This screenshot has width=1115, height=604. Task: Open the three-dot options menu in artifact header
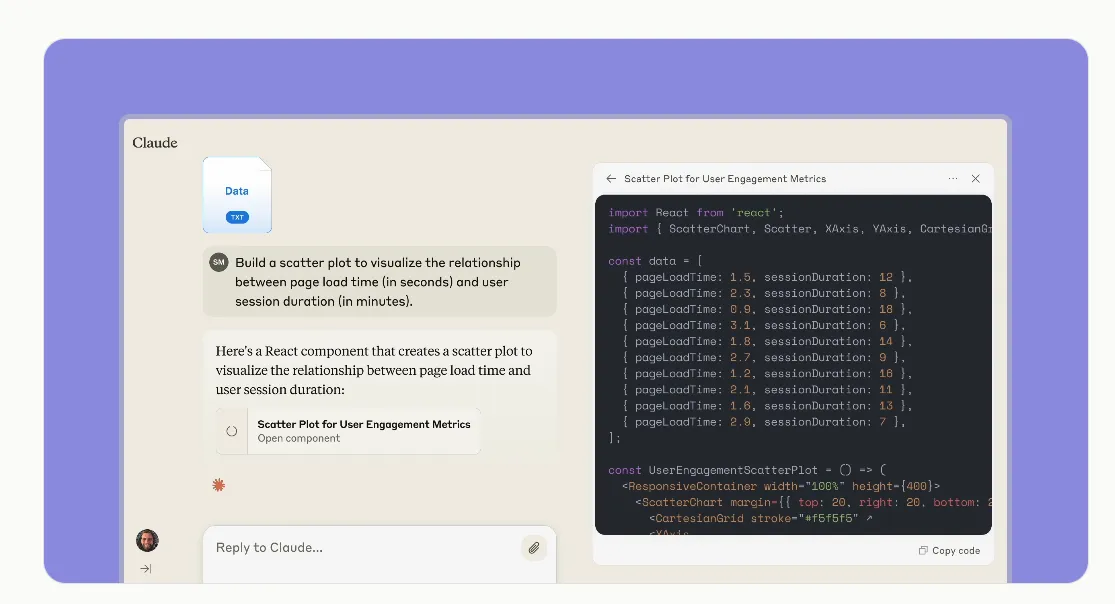(x=953, y=179)
